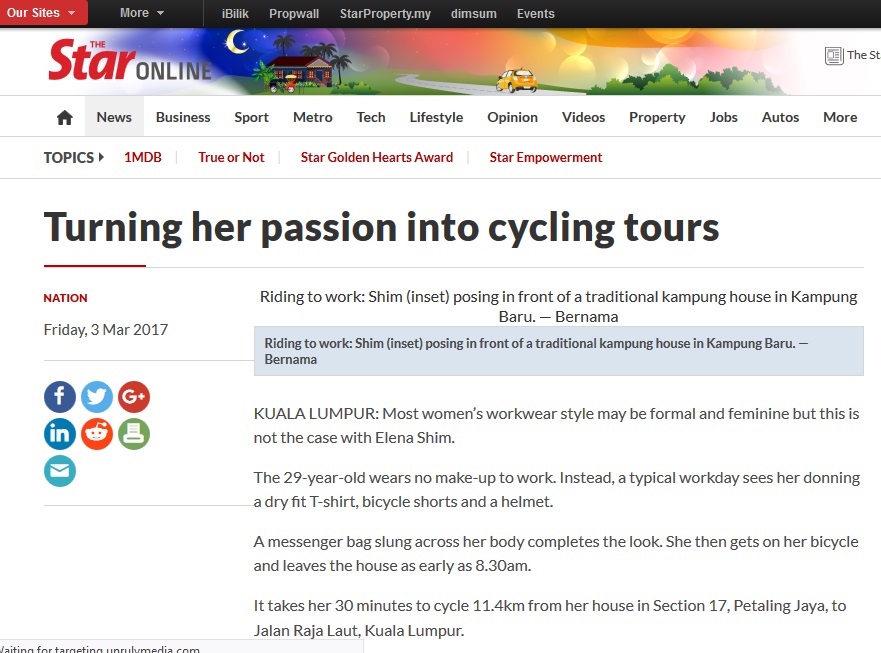This screenshot has width=881, height=653.
Task: Share article on Facebook icon
Action: (60, 397)
